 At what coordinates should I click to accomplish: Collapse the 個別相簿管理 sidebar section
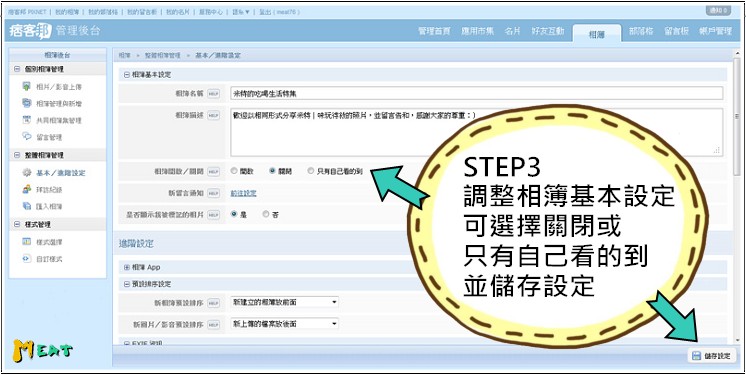click(17, 69)
